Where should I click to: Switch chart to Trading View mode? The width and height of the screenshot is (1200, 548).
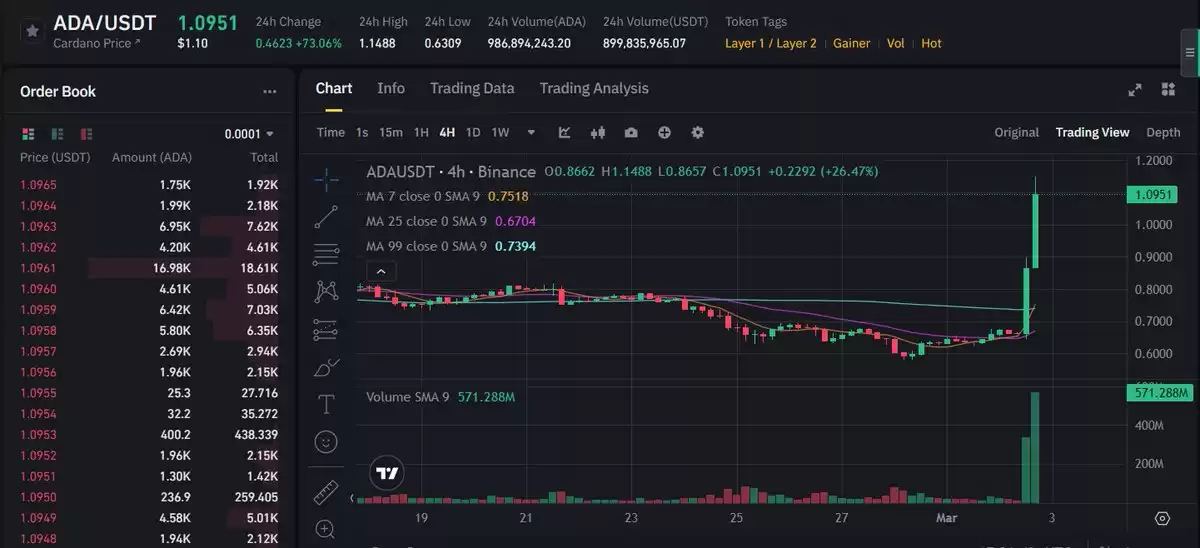coord(1092,132)
